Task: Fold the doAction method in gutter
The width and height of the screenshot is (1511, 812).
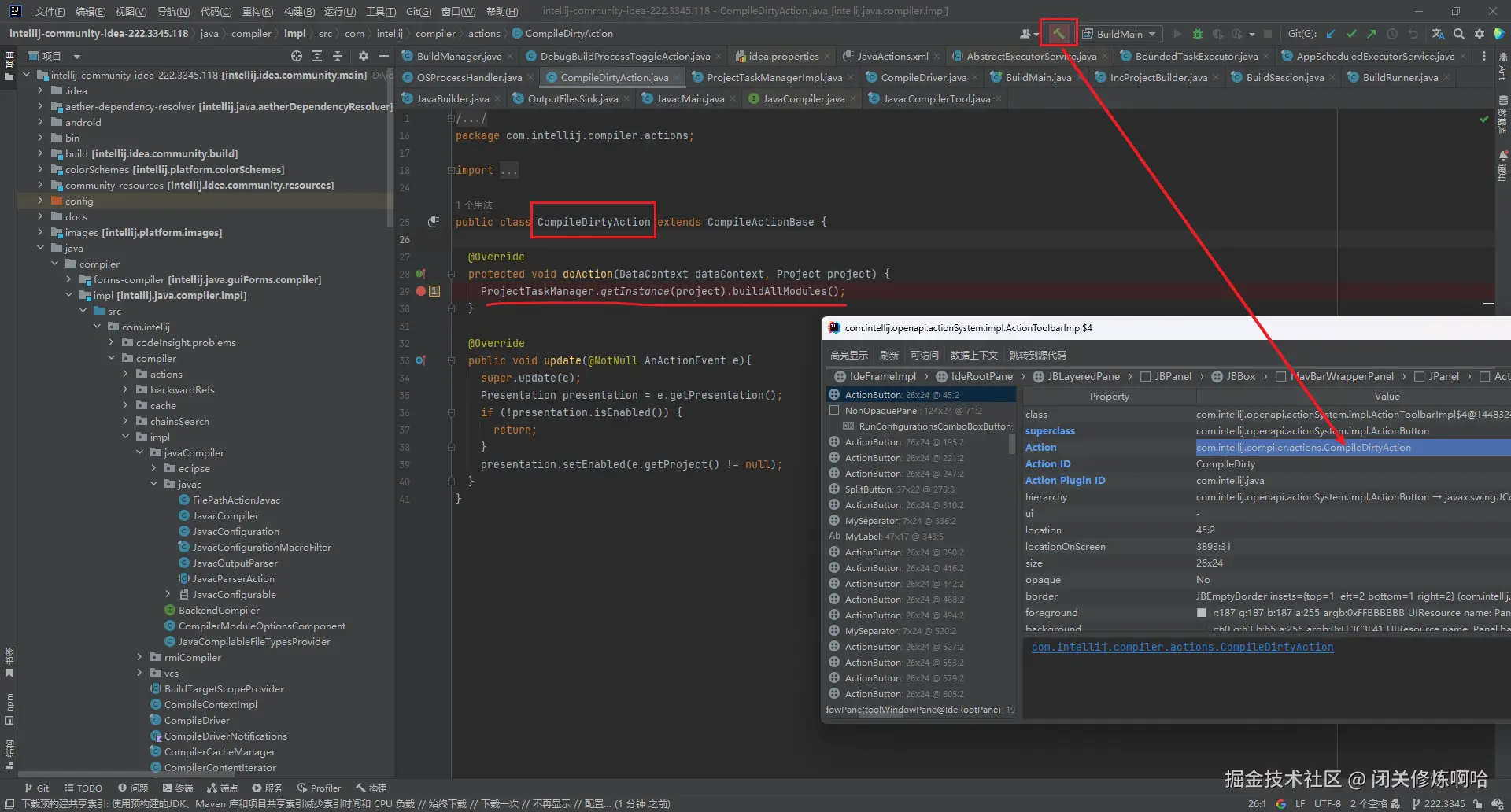Action: (452, 275)
